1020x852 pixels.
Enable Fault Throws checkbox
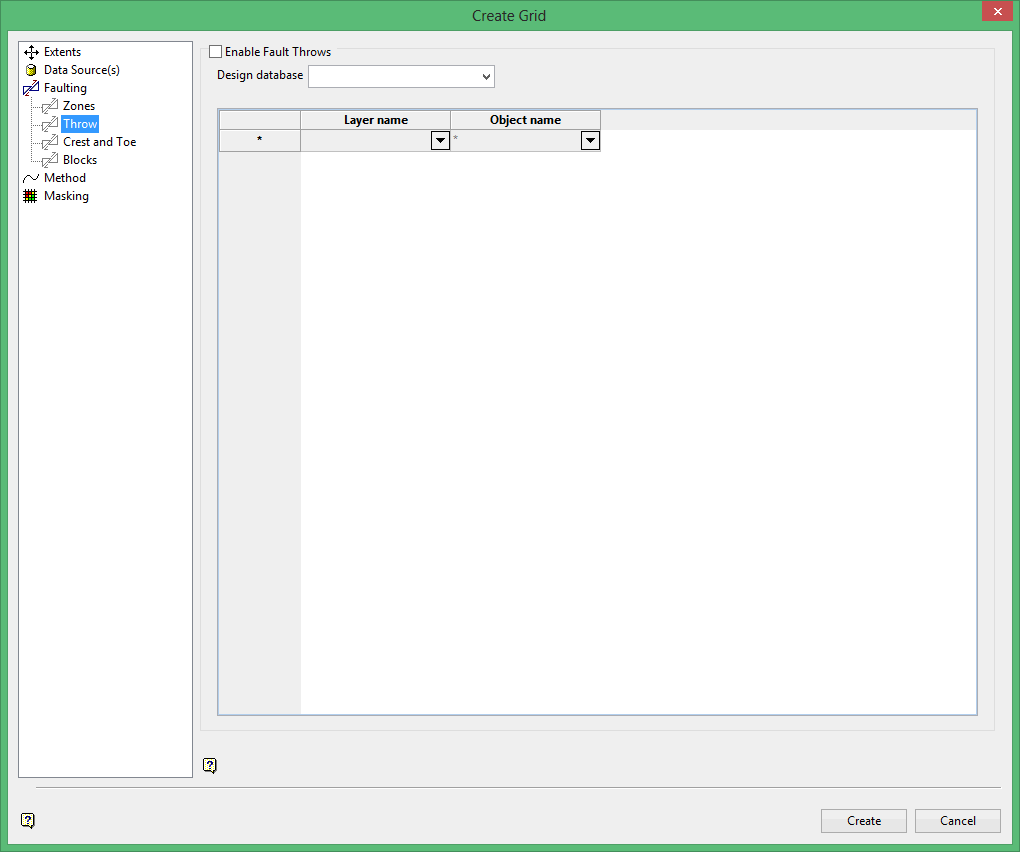click(x=215, y=51)
